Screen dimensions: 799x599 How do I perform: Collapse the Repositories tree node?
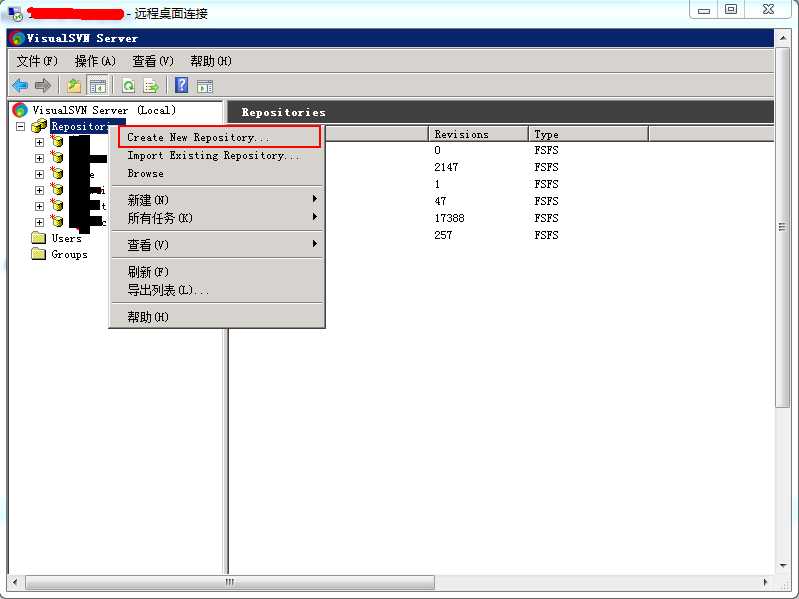click(20, 126)
